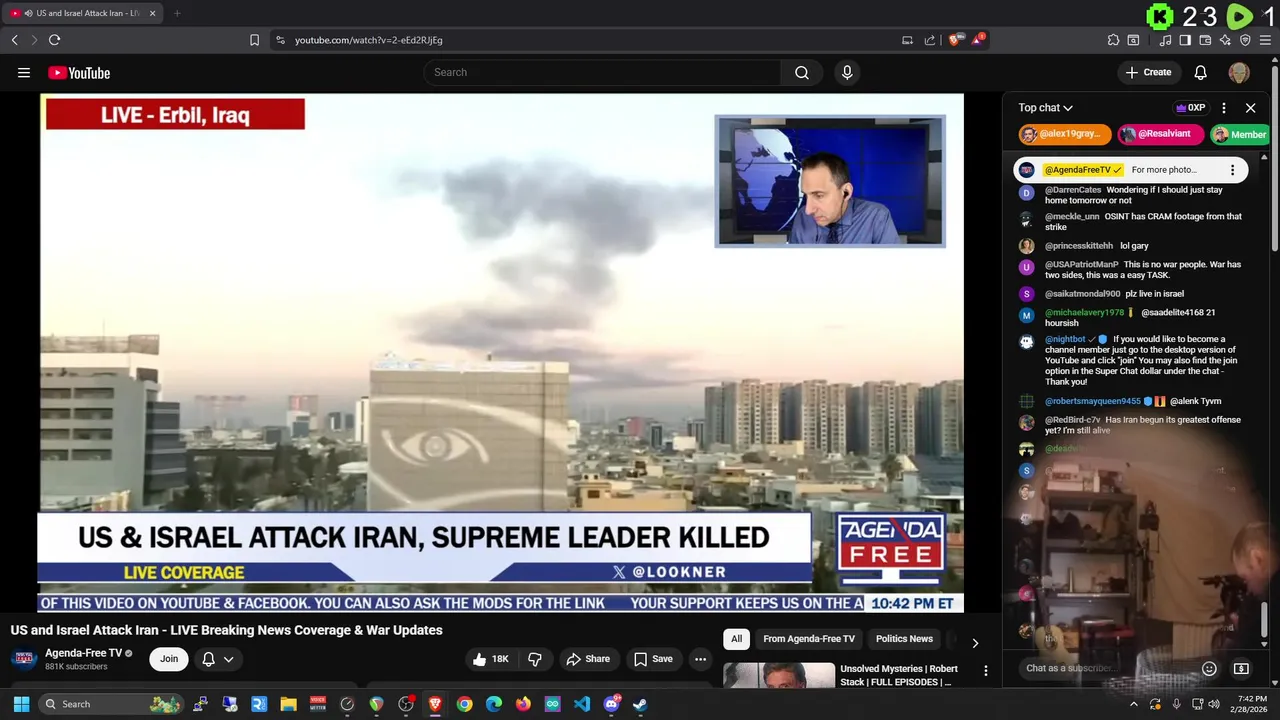This screenshot has height=720, width=1280.
Task: Click the Share button
Action: pos(588,659)
